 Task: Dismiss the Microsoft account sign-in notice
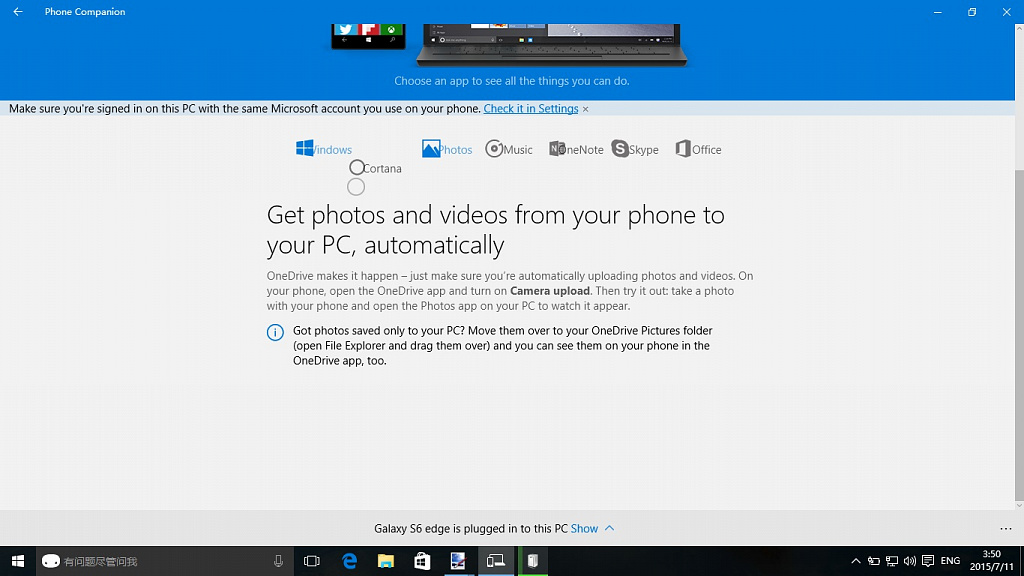tap(586, 109)
